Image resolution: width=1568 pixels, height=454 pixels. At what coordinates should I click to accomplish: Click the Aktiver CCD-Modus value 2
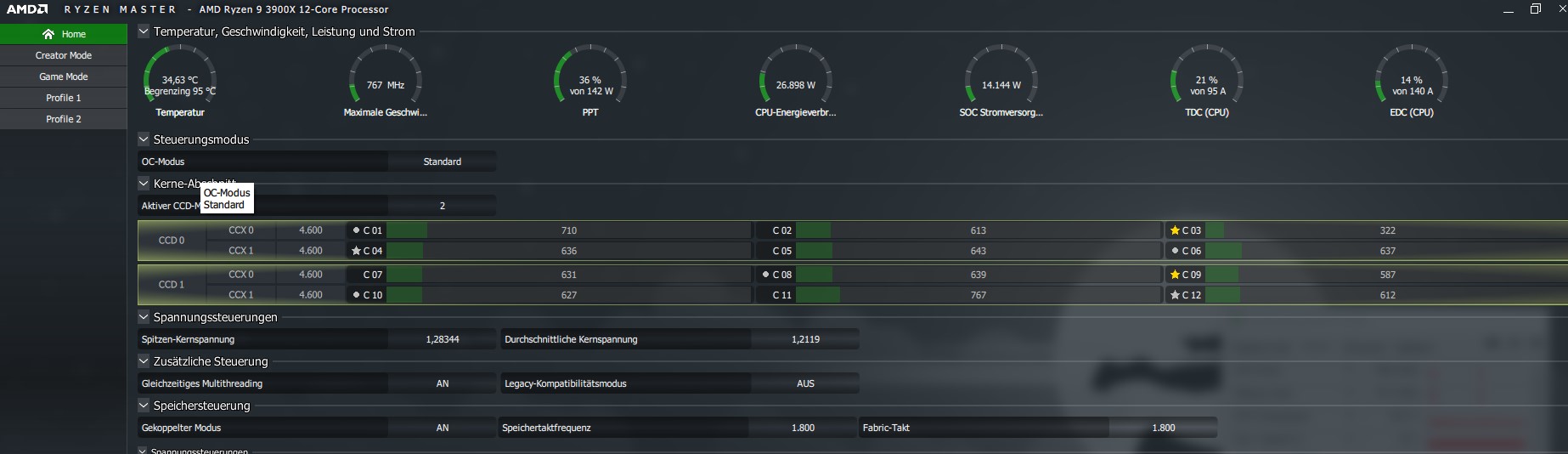tap(443, 206)
